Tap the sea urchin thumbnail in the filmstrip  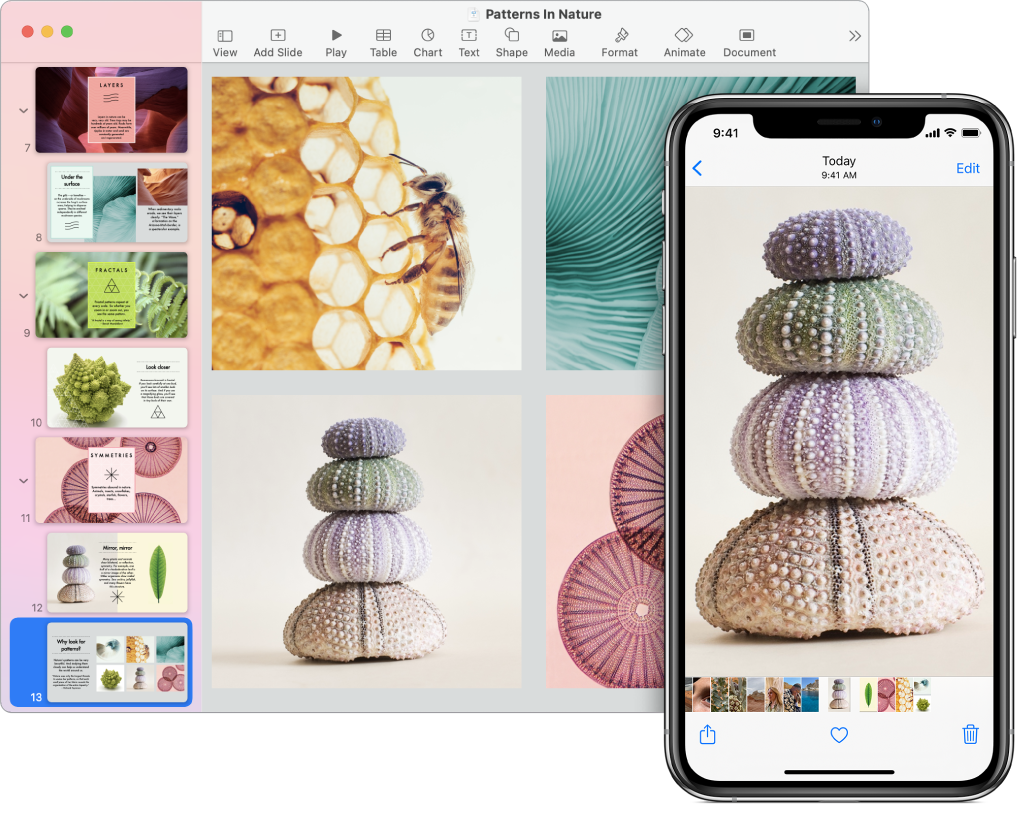tap(838, 694)
